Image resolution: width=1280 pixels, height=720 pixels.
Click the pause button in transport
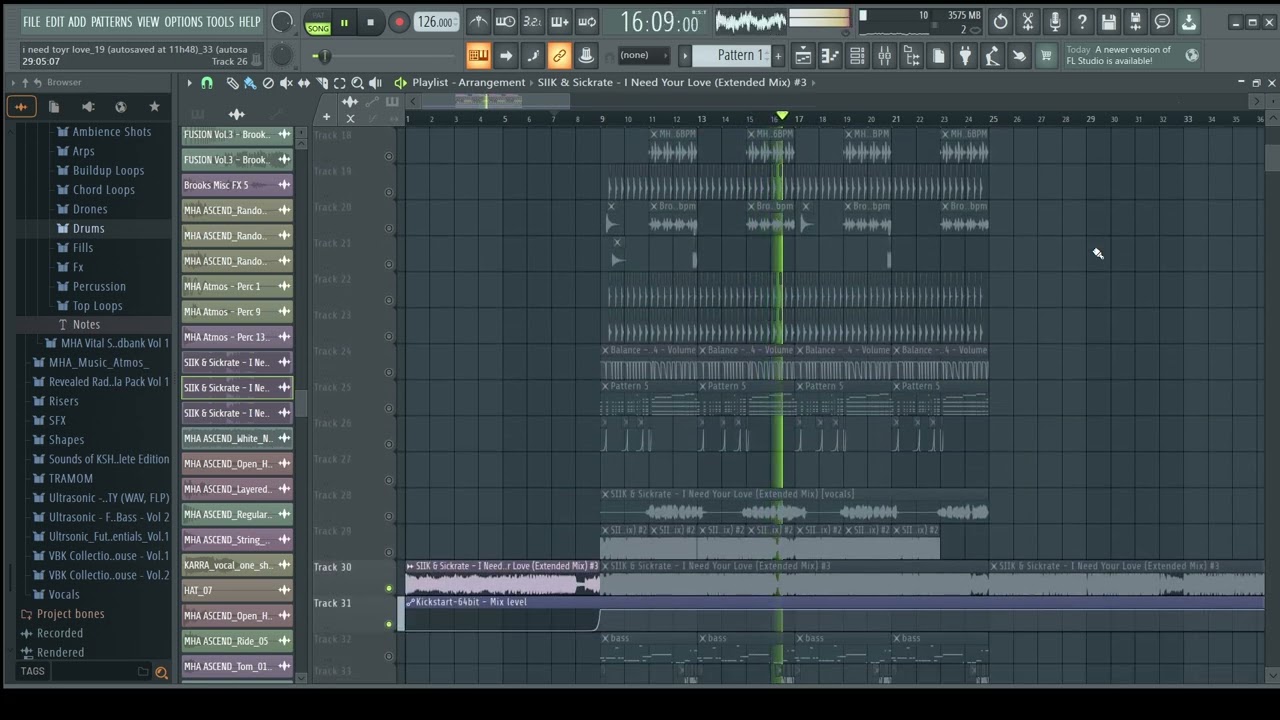[x=344, y=22]
